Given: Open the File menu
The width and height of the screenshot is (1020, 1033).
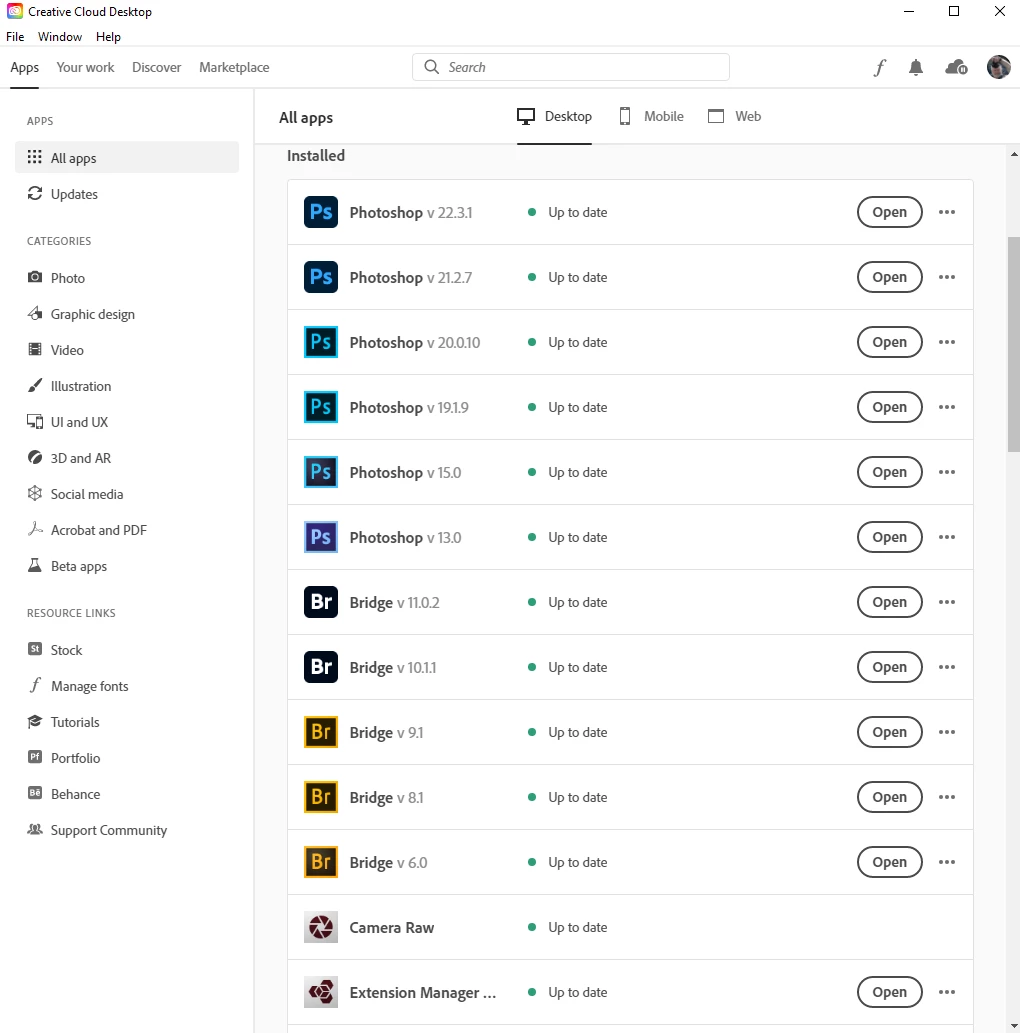Looking at the screenshot, I should (15, 37).
